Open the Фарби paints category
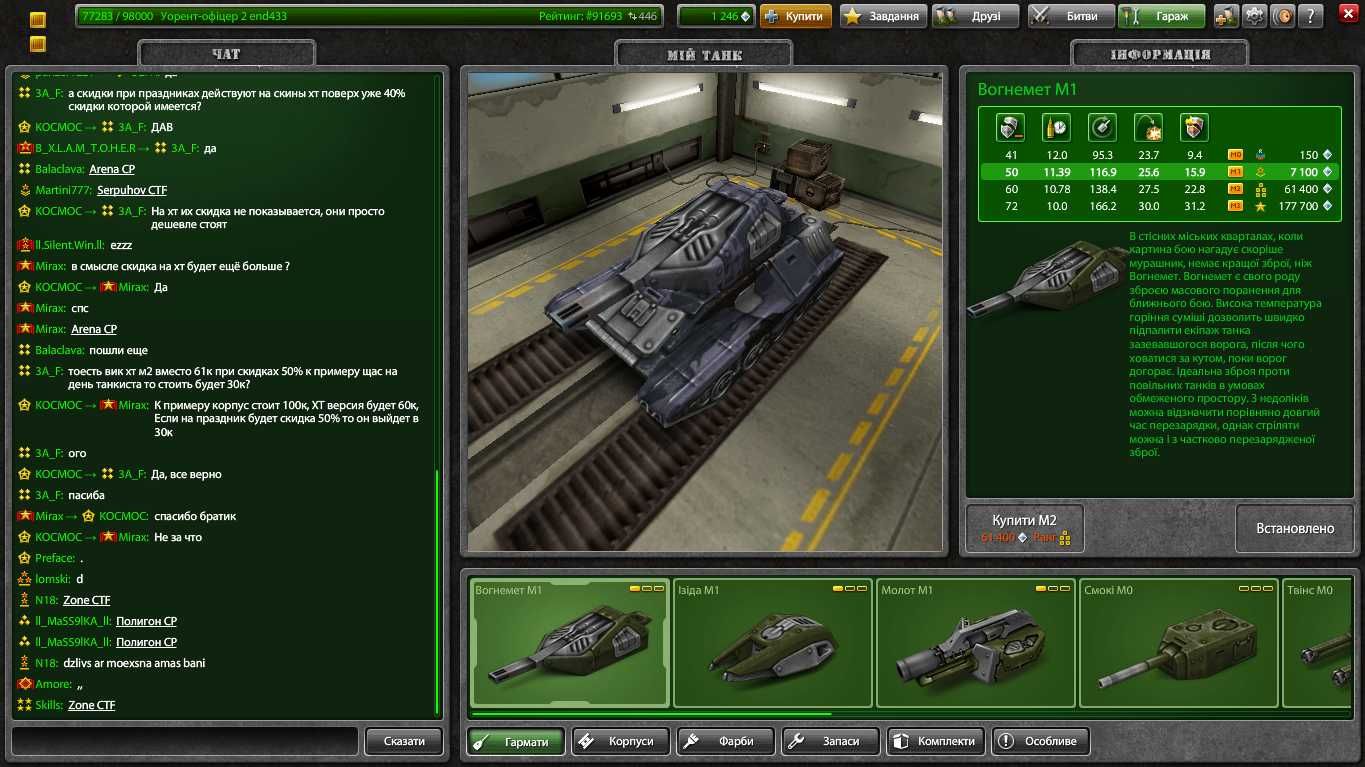The image size is (1365, 767). tap(727, 741)
